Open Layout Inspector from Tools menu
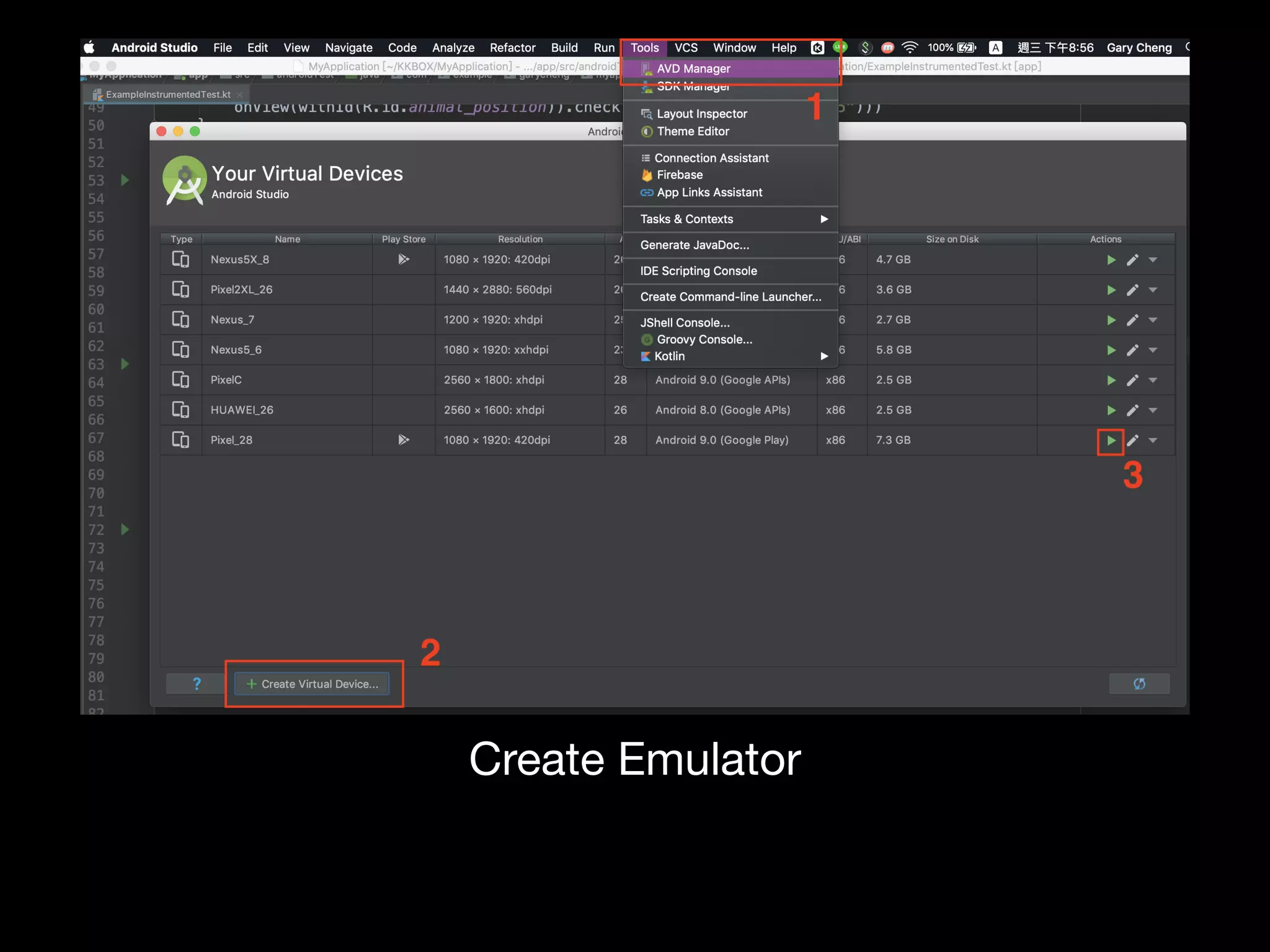This screenshot has width=1270, height=952. point(730,113)
